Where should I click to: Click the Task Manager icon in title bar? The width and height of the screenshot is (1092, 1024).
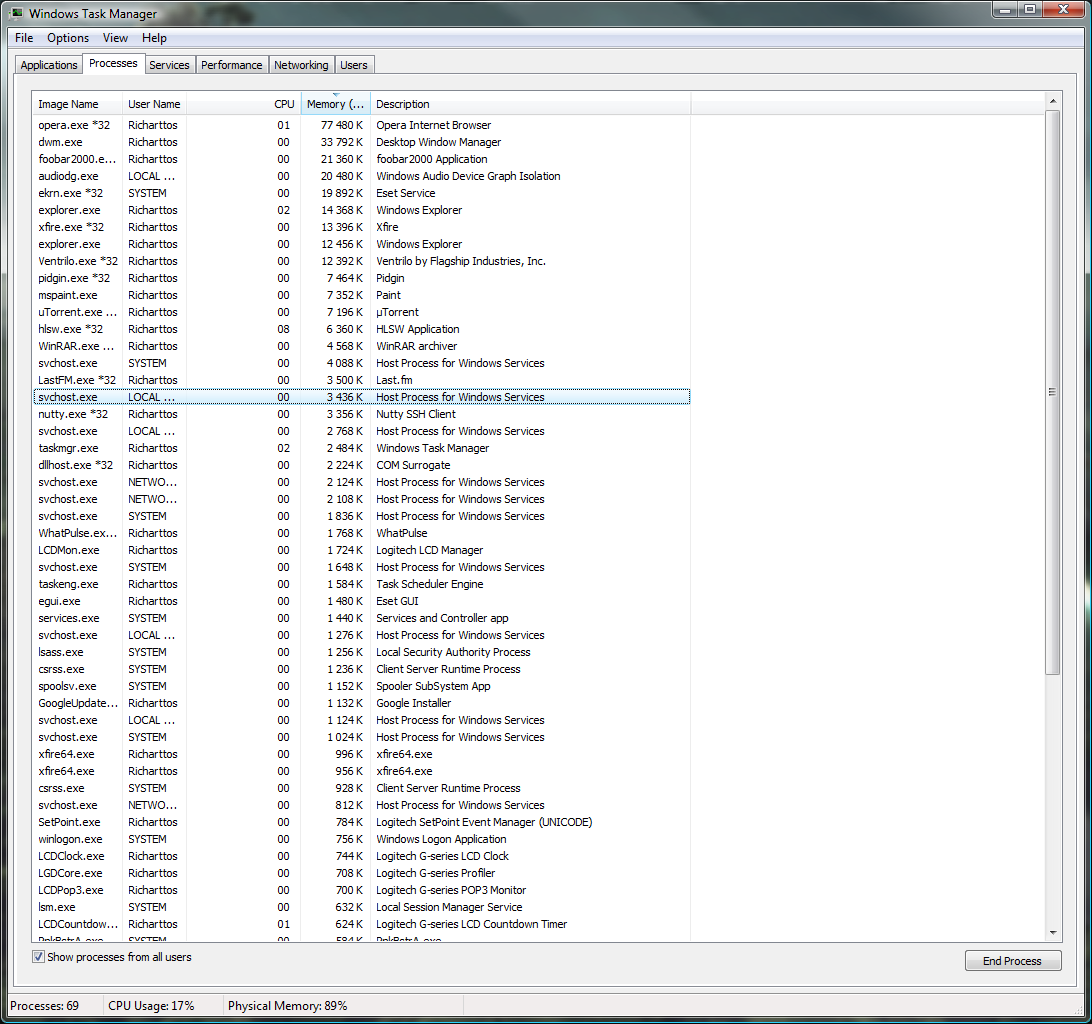point(17,14)
